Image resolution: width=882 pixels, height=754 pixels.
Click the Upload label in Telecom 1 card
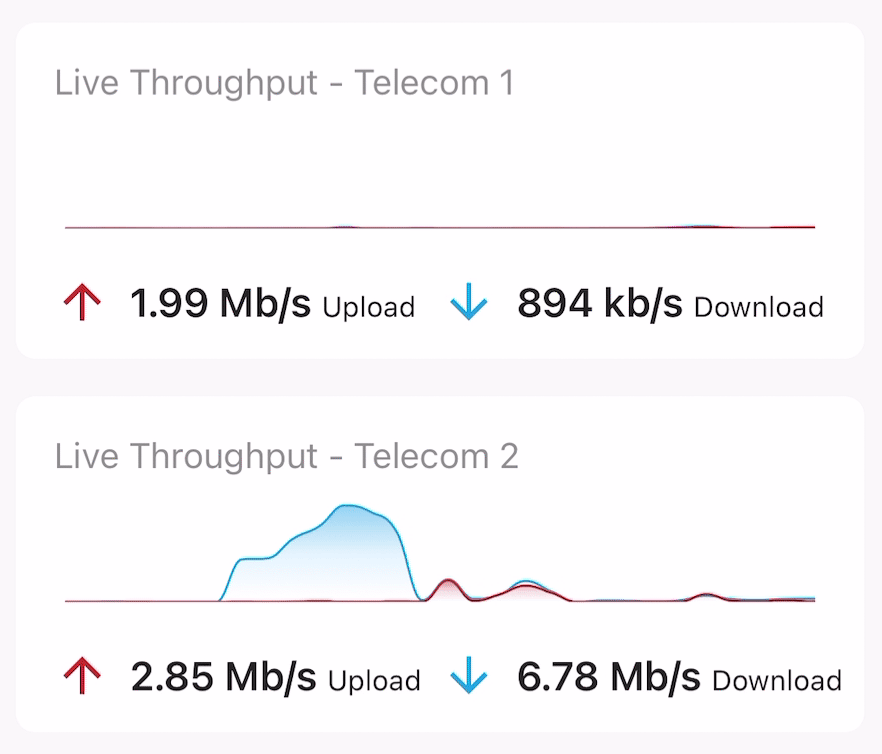coord(369,307)
